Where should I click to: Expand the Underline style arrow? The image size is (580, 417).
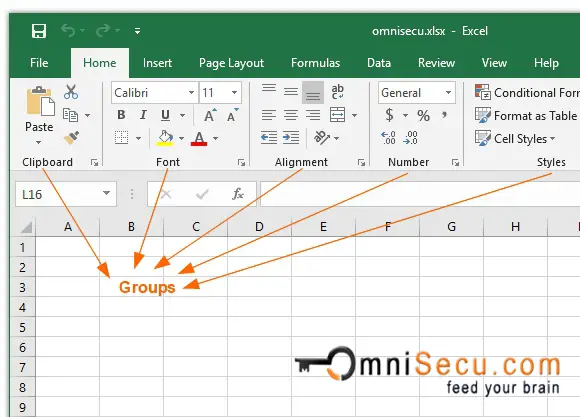(x=182, y=115)
